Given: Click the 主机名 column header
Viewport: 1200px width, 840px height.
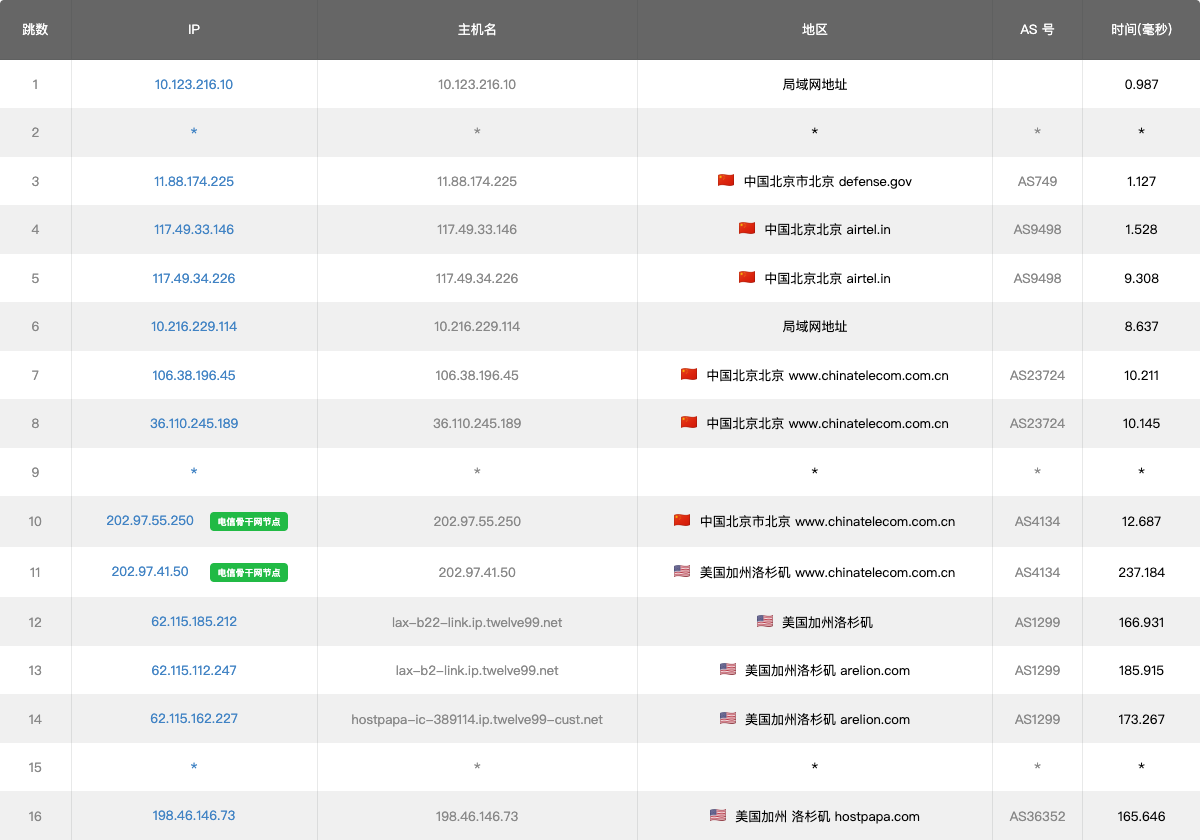Looking at the screenshot, I should click(x=477, y=30).
